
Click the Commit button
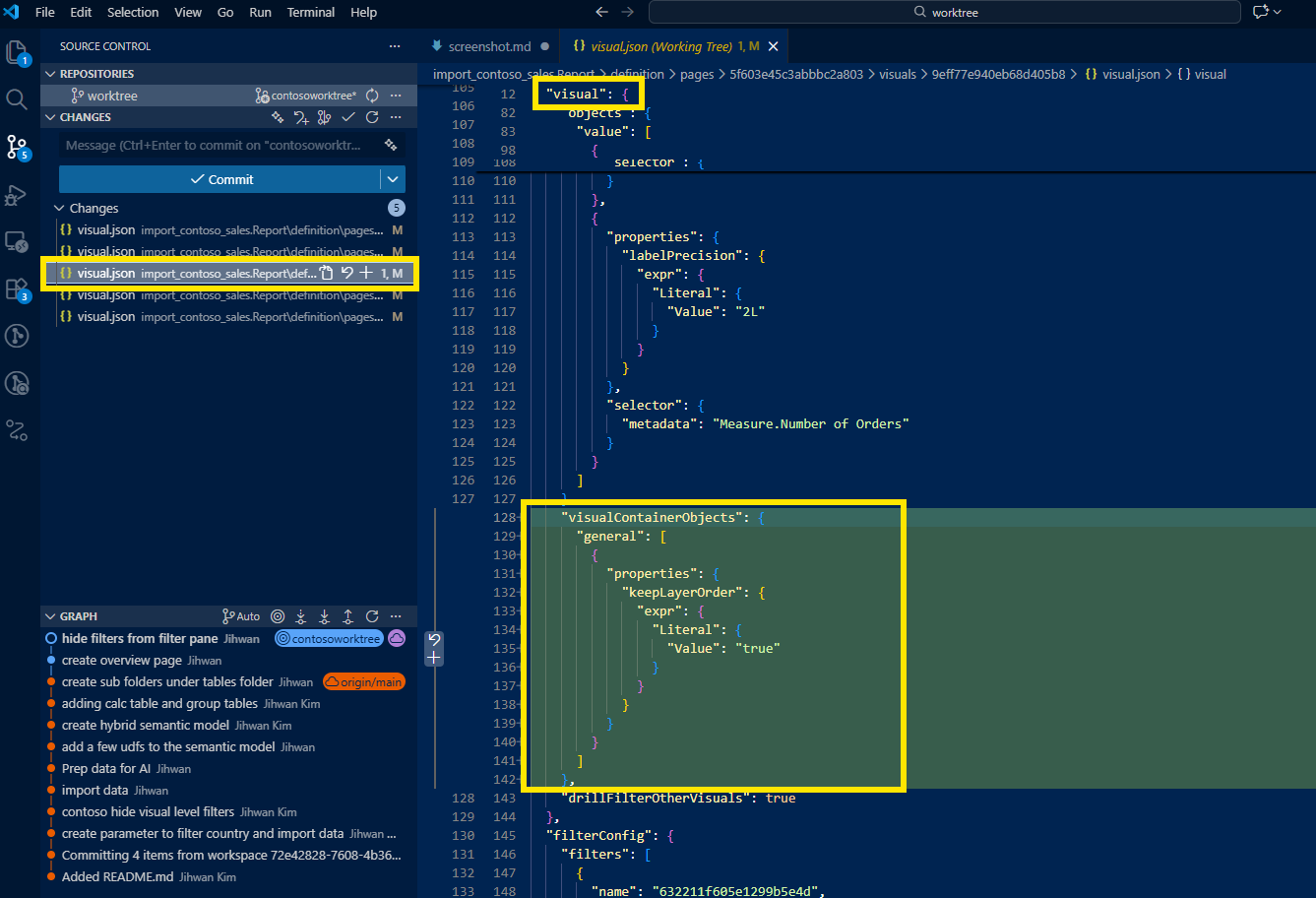point(219,179)
